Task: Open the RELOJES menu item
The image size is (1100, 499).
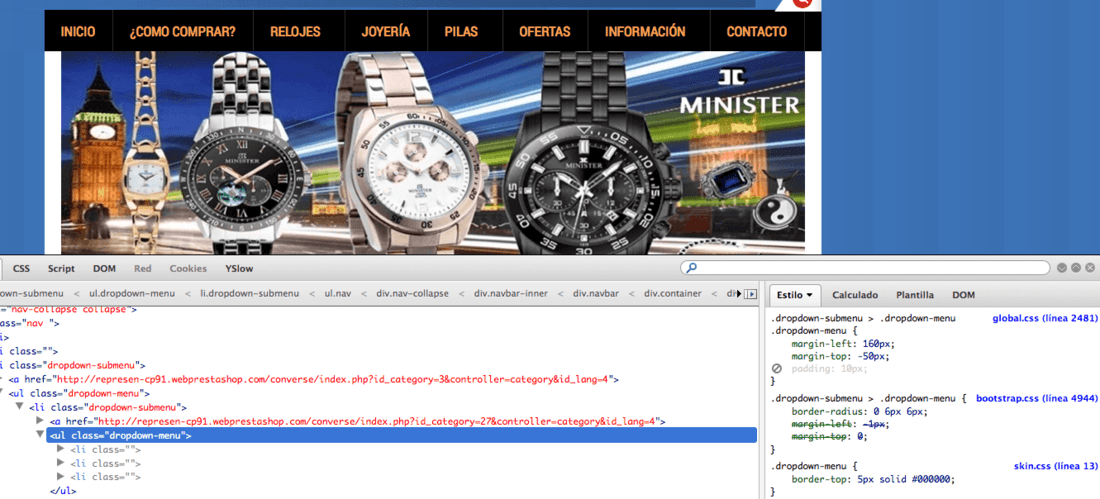Action: point(295,32)
